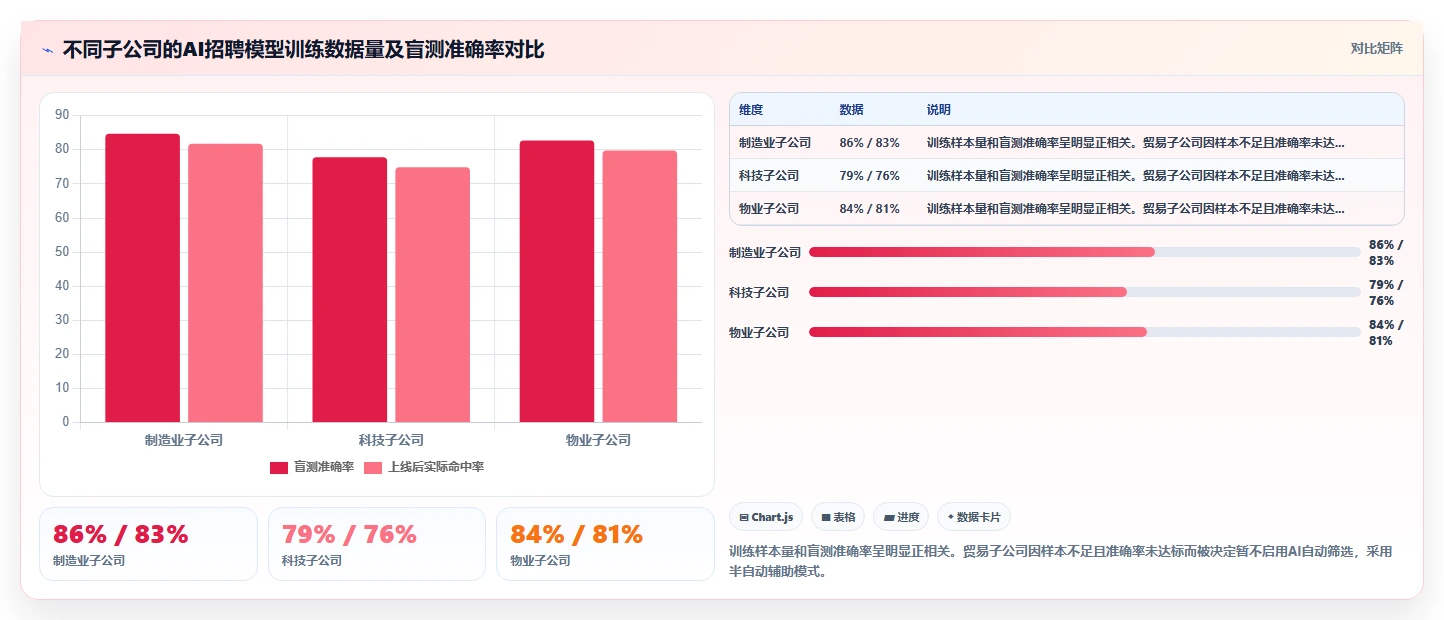Screen dimensions: 1444x620
Task: Click y-axis label 50
Action: [62, 251]
